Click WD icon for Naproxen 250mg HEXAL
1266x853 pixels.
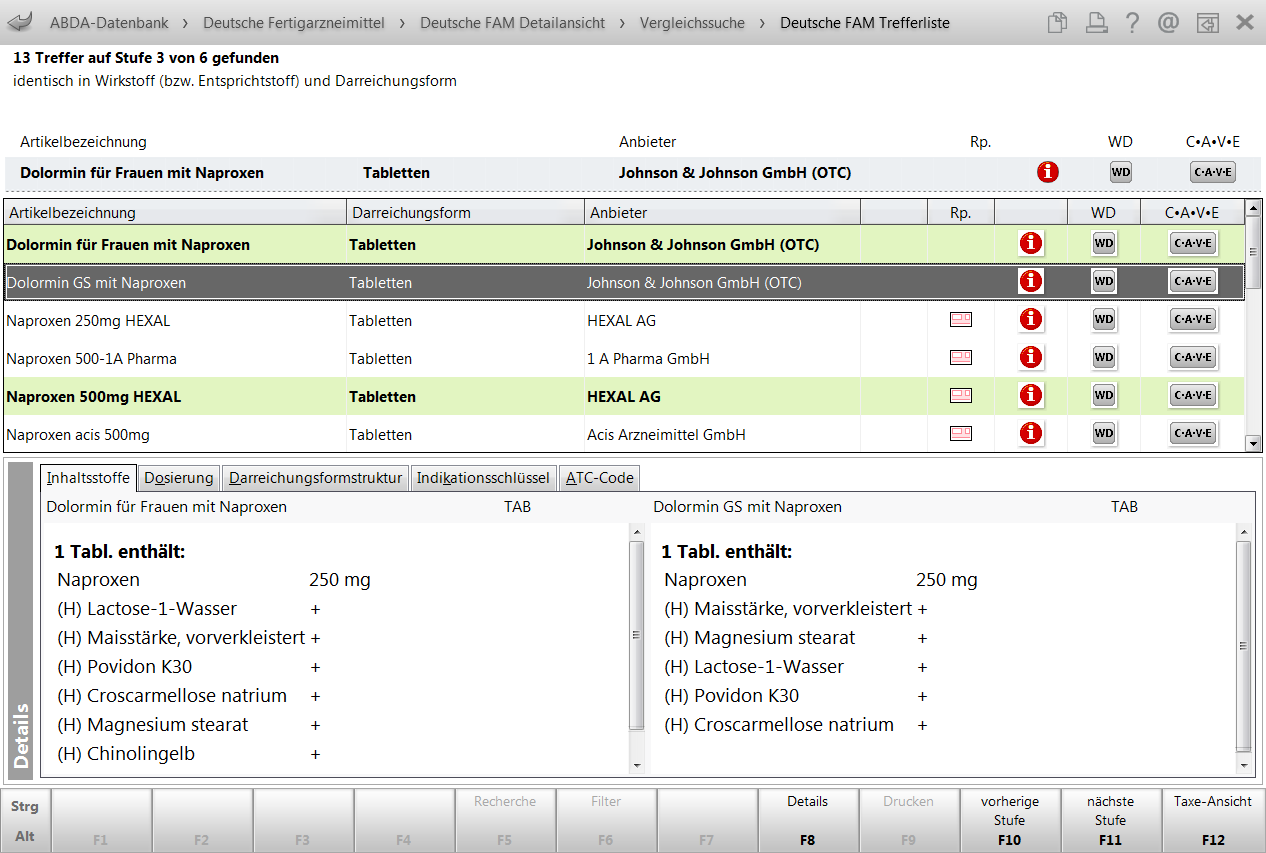(1103, 320)
